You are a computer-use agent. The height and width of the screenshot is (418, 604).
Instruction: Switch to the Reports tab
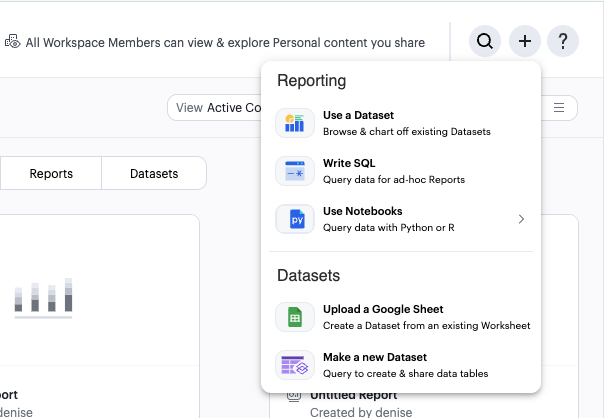[x=51, y=173]
